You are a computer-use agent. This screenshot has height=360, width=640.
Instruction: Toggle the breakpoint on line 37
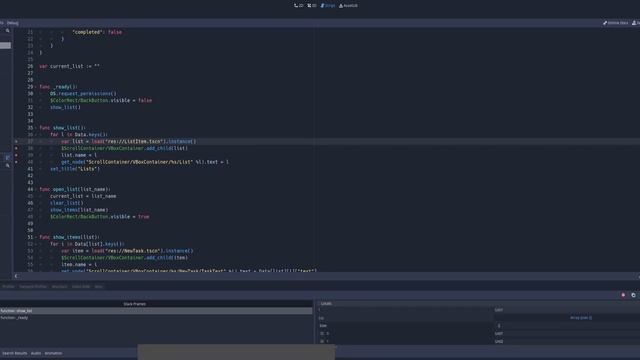click(x=16, y=141)
